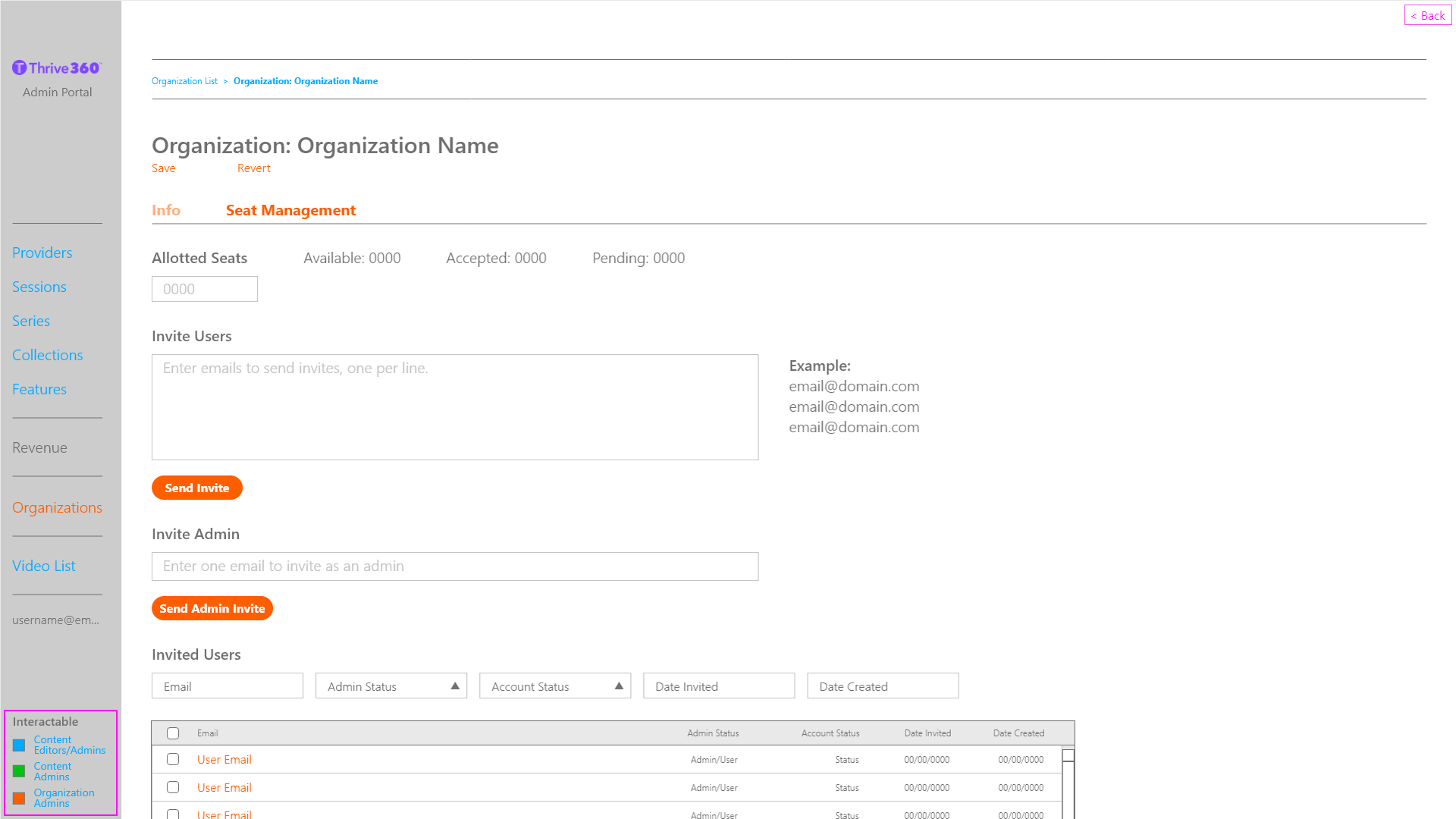Viewport: 1456px width, 819px height.
Task: Click the Back link at top right
Action: tap(1428, 15)
